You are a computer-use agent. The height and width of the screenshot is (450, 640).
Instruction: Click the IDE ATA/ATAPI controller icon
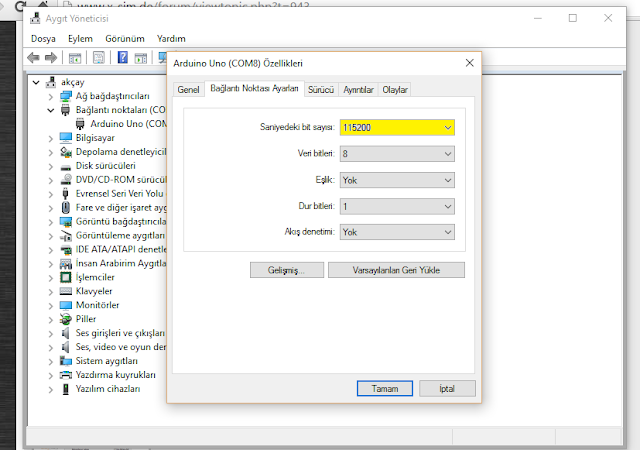pyautogui.click(x=66, y=250)
